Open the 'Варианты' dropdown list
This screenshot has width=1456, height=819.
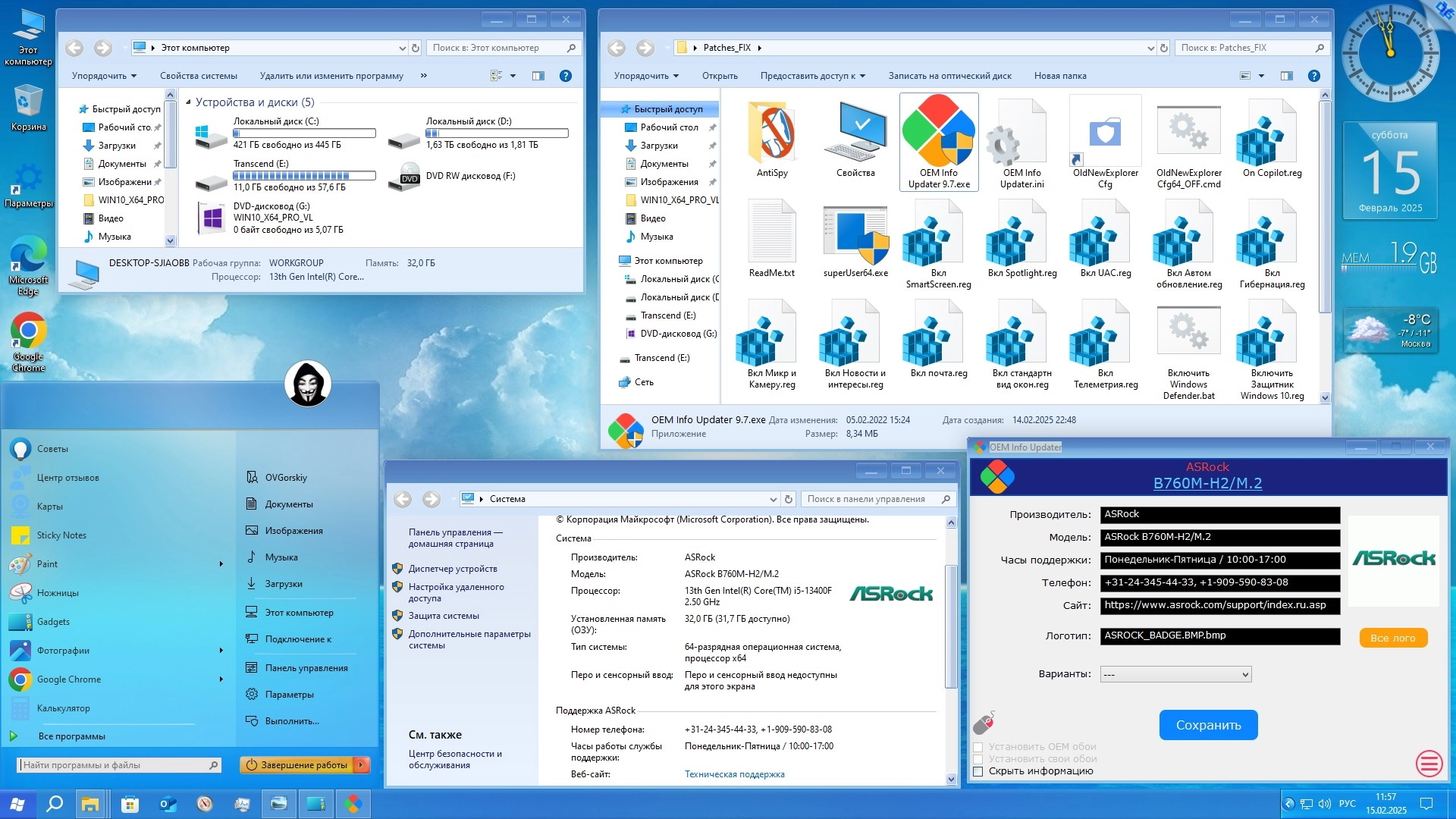(x=1175, y=674)
